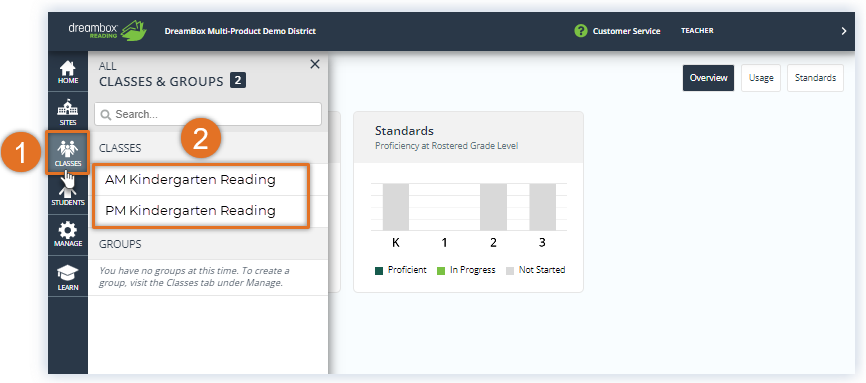Click the CLASSES section header
The image size is (866, 383).
pyautogui.click(x=120, y=148)
